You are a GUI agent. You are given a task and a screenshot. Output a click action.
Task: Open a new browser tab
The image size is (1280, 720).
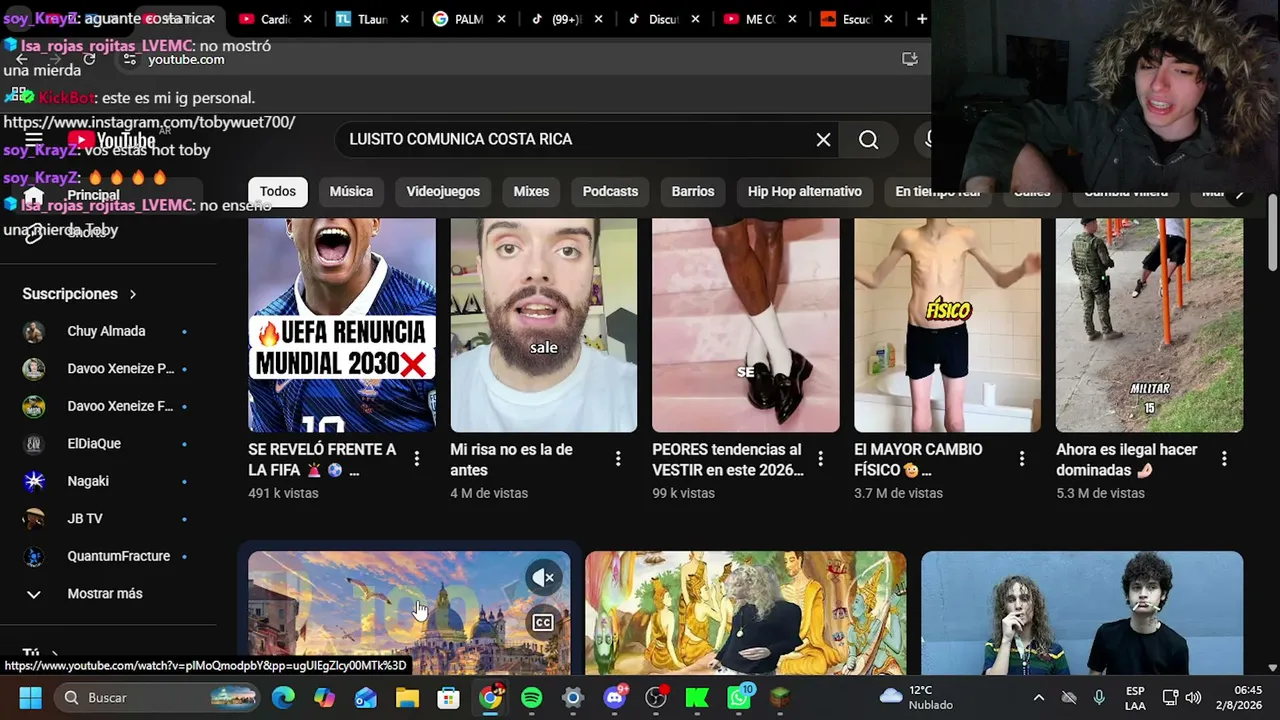point(922,19)
